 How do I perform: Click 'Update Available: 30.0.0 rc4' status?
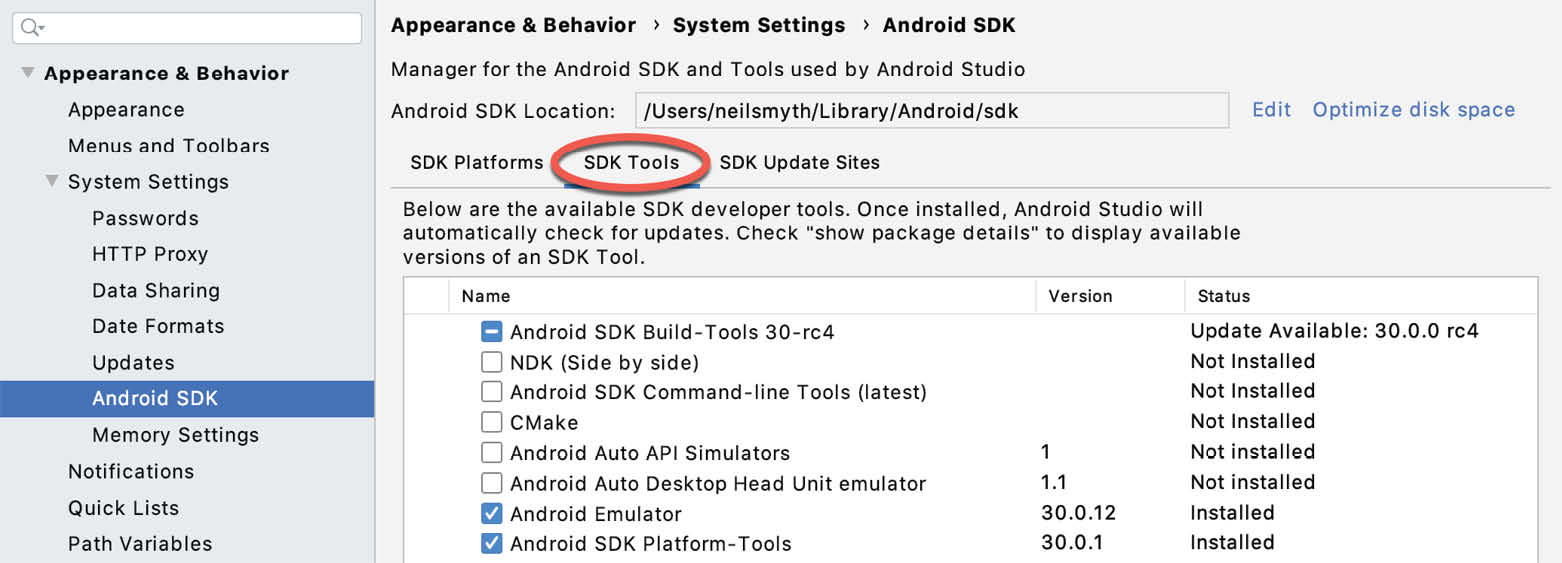(x=1334, y=331)
